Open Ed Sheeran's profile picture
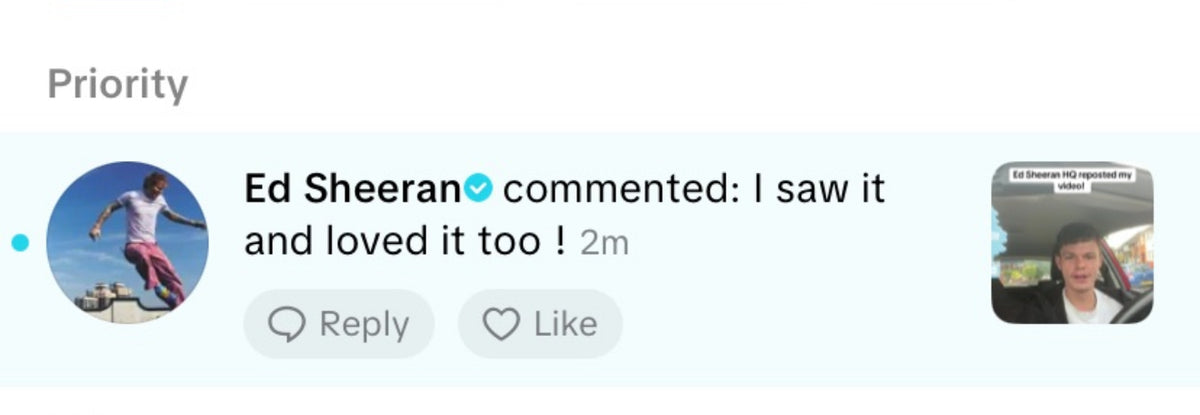The image size is (1200, 415). pyautogui.click(x=127, y=242)
